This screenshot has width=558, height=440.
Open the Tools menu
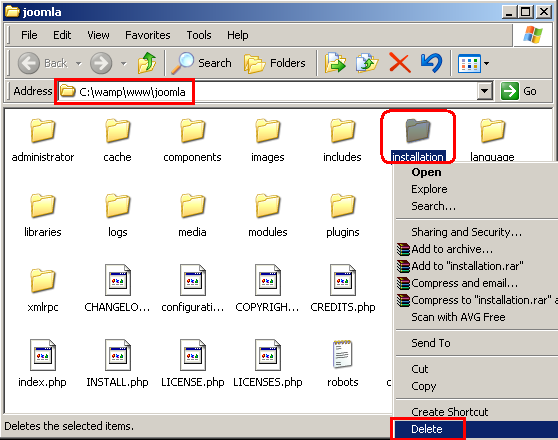[199, 35]
